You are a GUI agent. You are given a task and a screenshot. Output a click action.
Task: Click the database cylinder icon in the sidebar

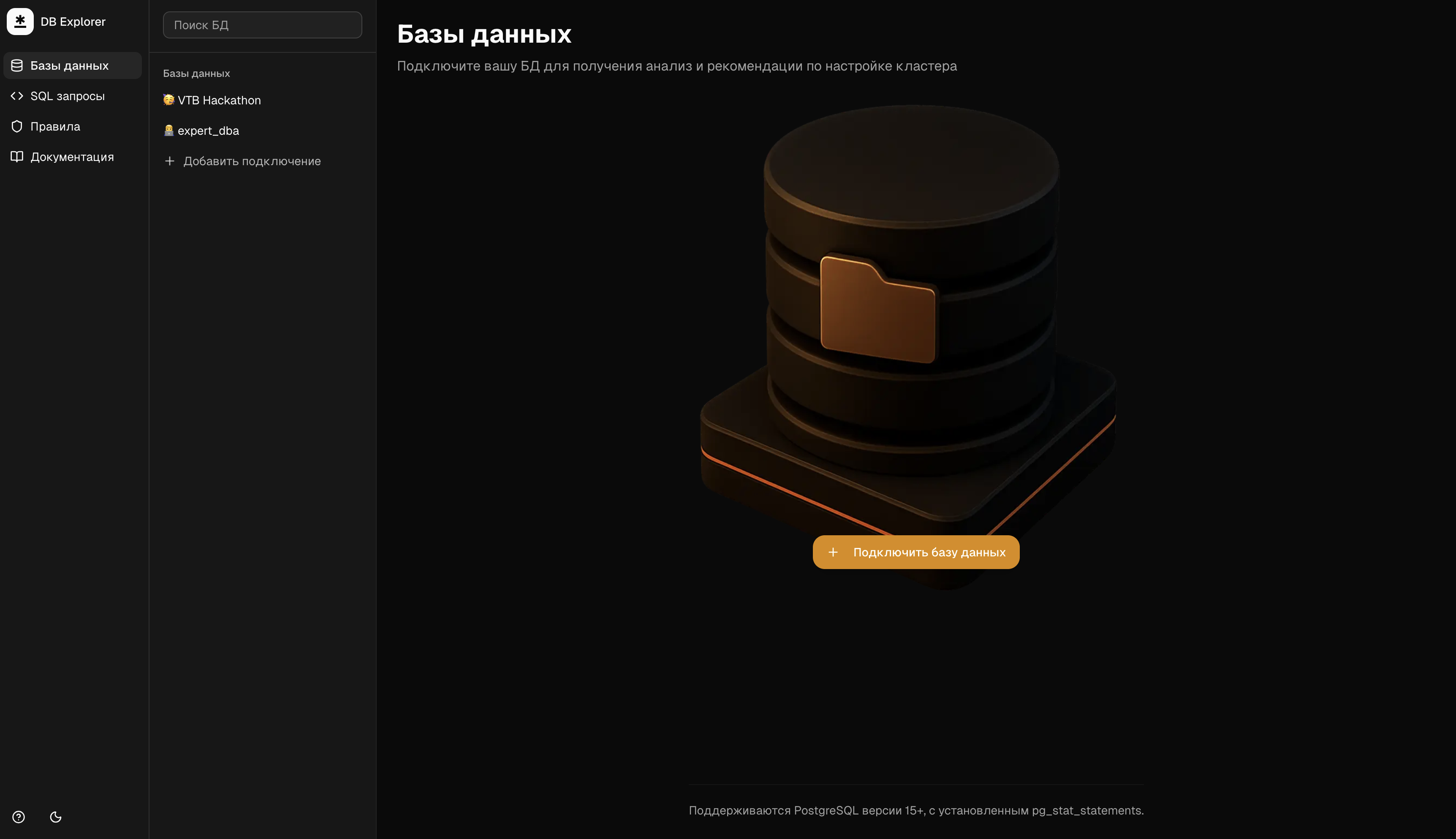click(17, 65)
